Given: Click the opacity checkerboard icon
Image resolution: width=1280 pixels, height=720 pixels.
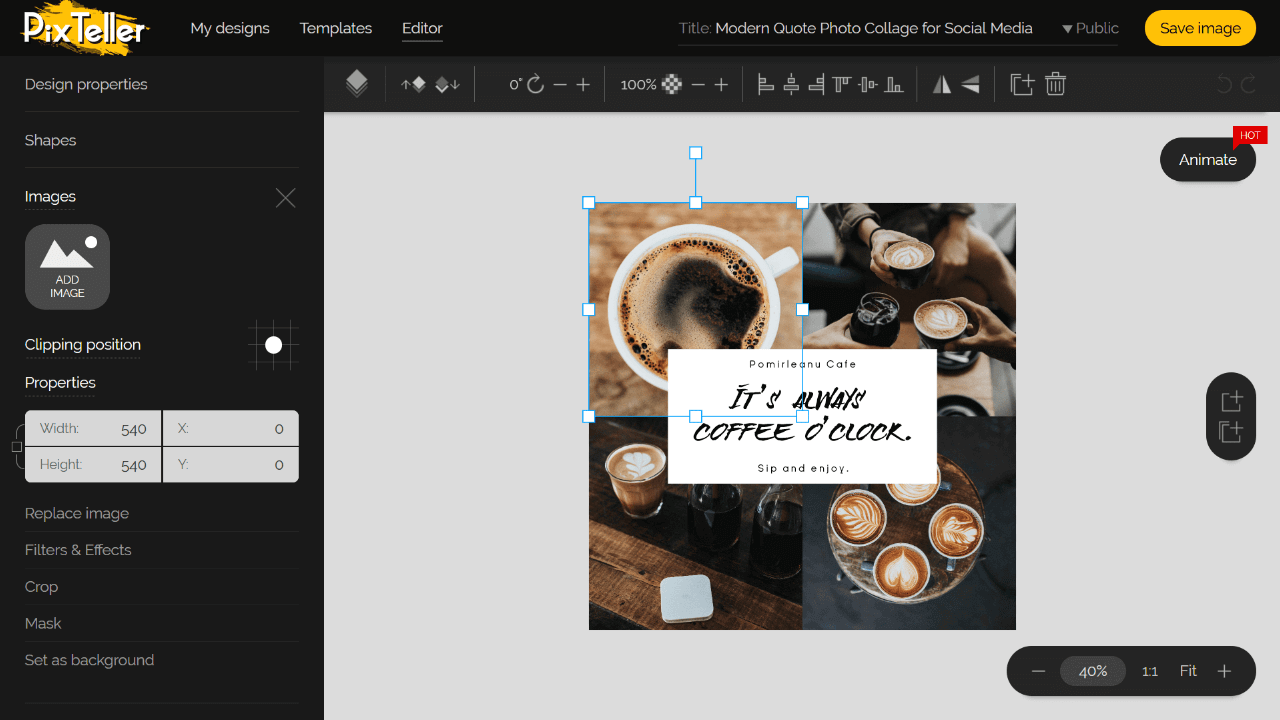Looking at the screenshot, I should point(672,85).
